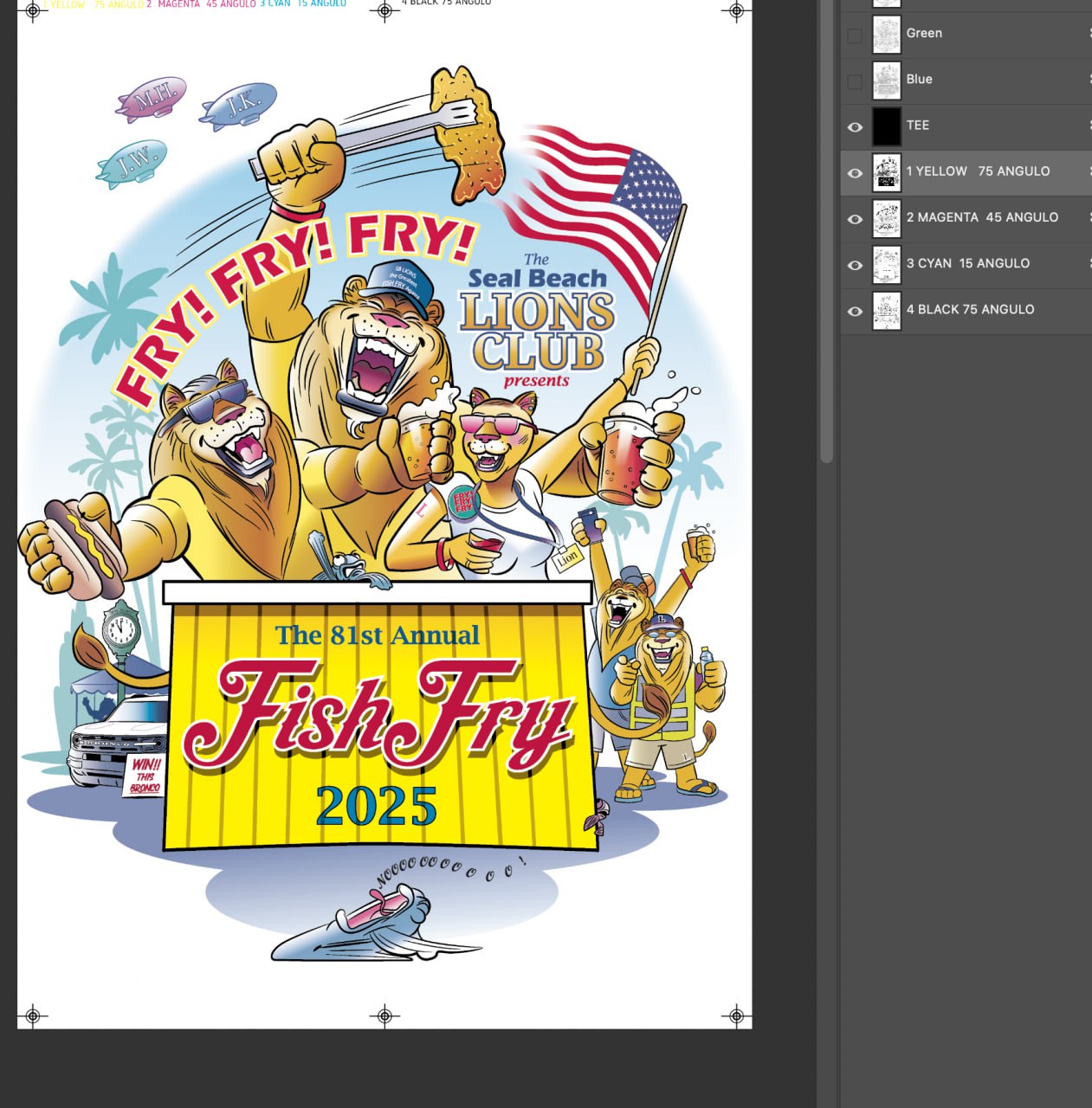
Task: Hide the 4 BLACK 75 ANGULO channel
Action: pos(855,311)
